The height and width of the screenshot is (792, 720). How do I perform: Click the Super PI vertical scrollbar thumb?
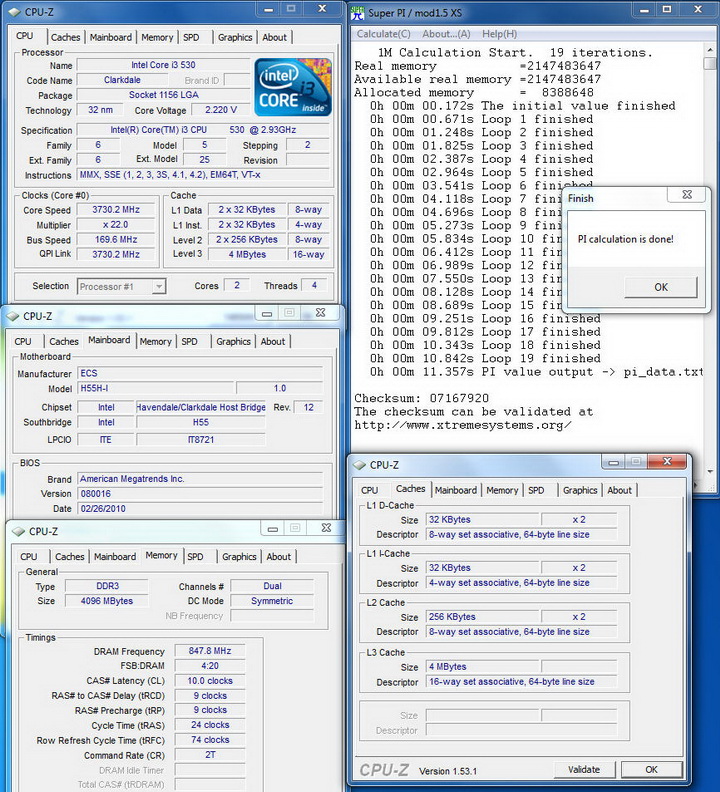(x=710, y=64)
